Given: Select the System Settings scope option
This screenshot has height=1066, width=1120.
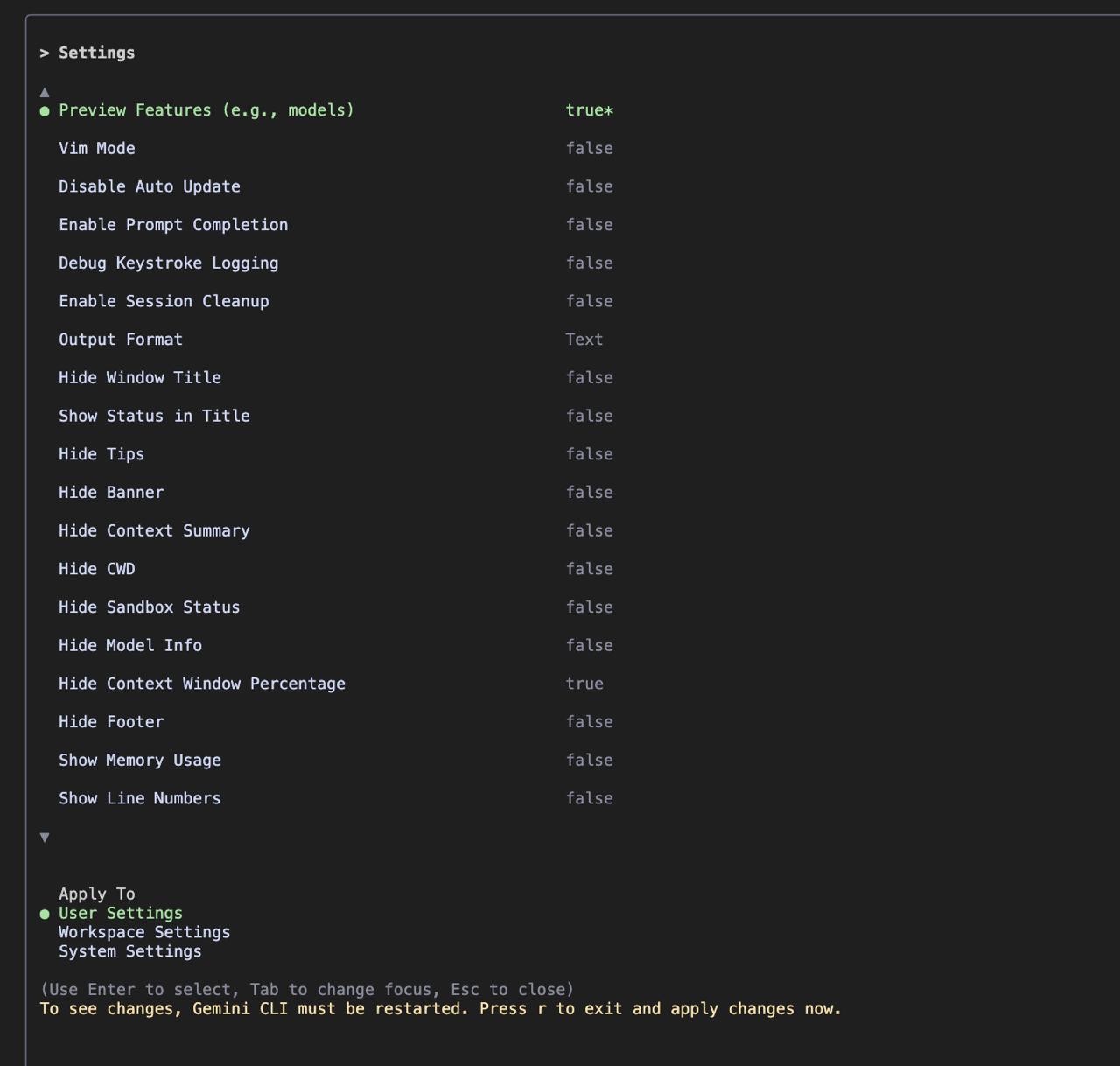Looking at the screenshot, I should [x=130, y=951].
